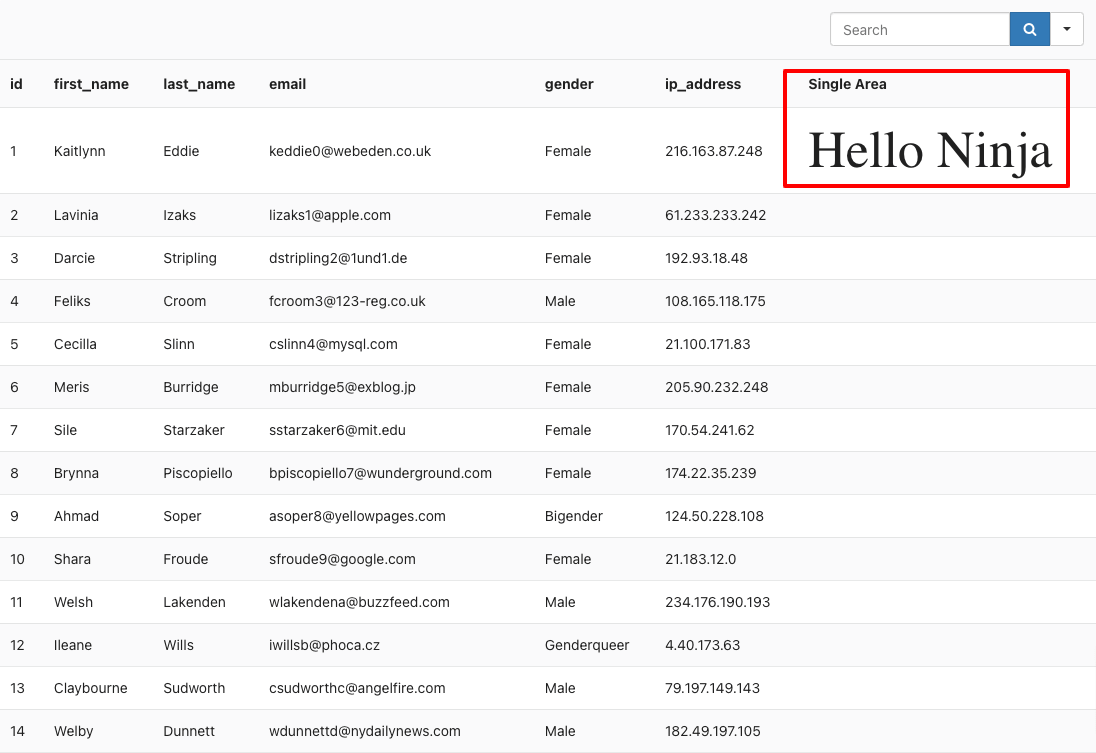Click the gender column header
The height and width of the screenshot is (753, 1096).
coord(569,84)
